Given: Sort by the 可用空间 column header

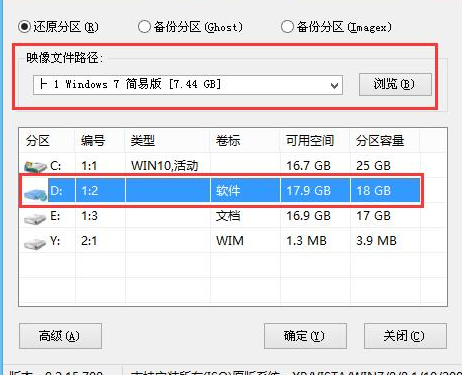Looking at the screenshot, I should click(310, 141).
